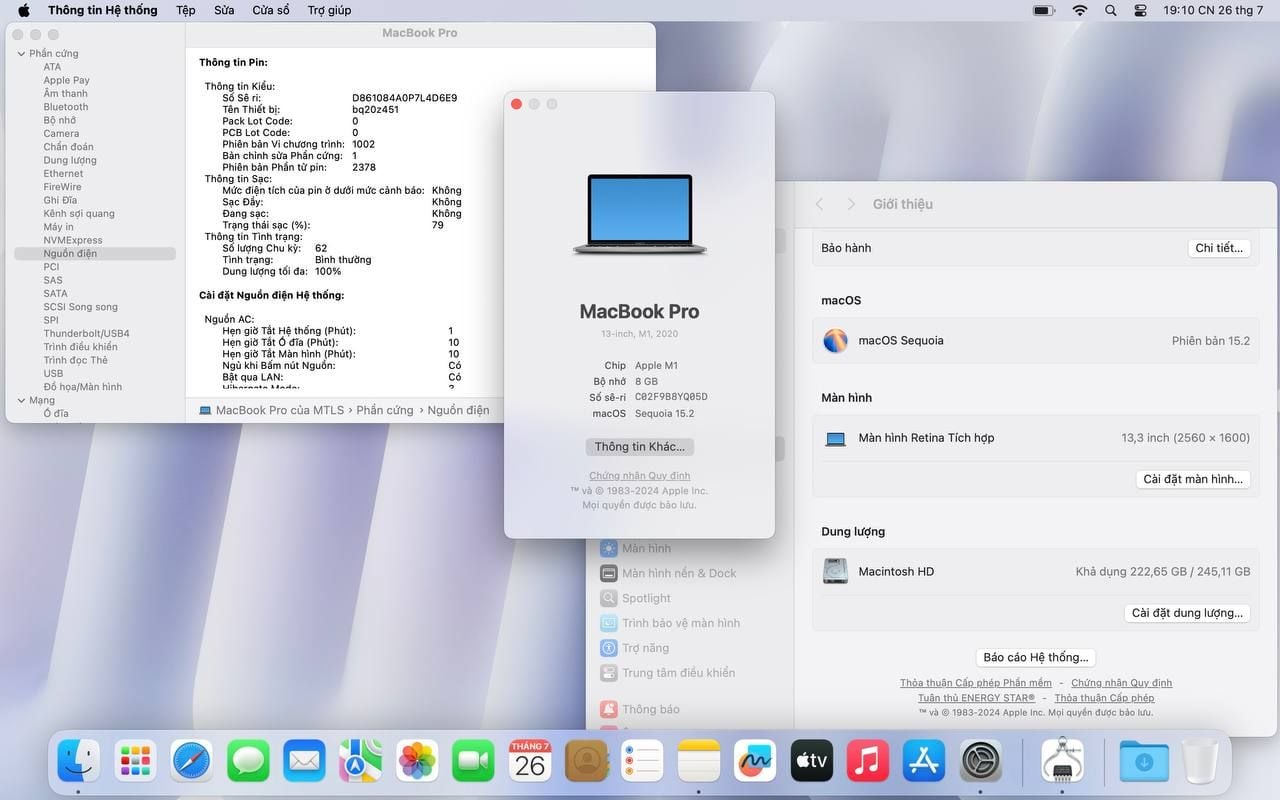Collapse the Mạng tree section
This screenshot has width=1280, height=800.
click(x=21, y=401)
